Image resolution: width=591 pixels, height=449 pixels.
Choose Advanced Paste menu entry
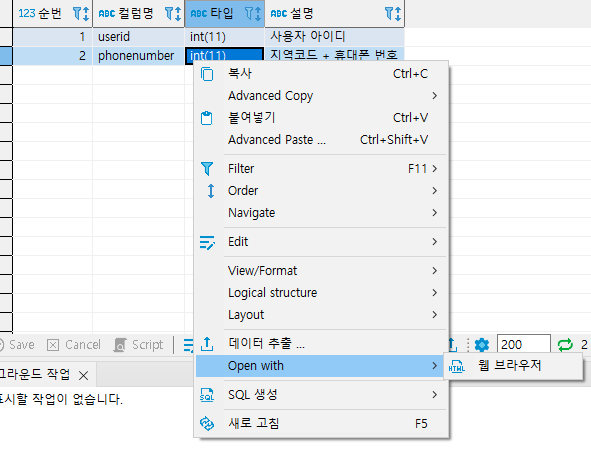click(321, 140)
